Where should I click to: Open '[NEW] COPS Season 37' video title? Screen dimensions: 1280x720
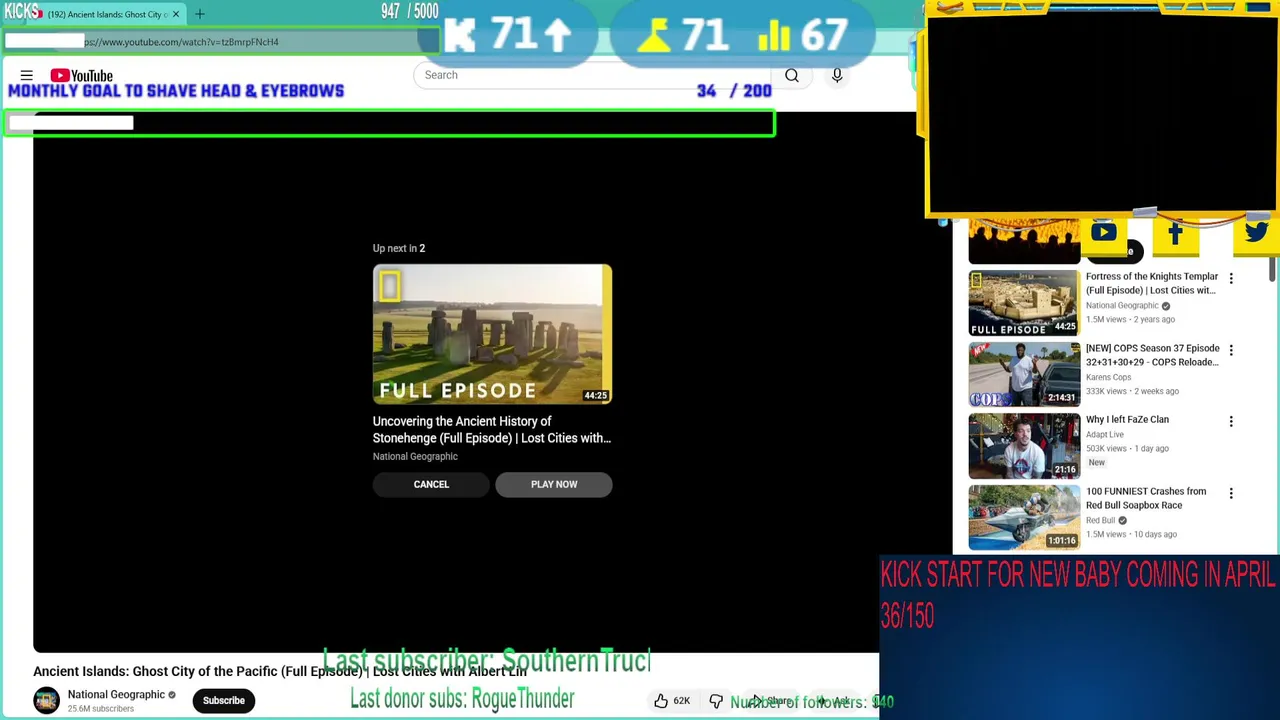[1152, 355]
